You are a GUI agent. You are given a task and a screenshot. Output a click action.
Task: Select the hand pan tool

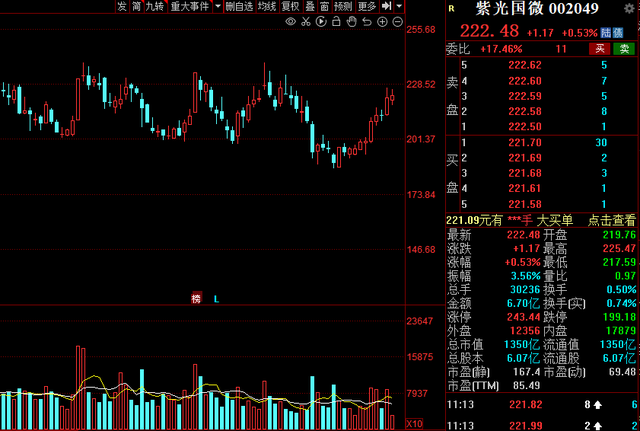point(351,22)
